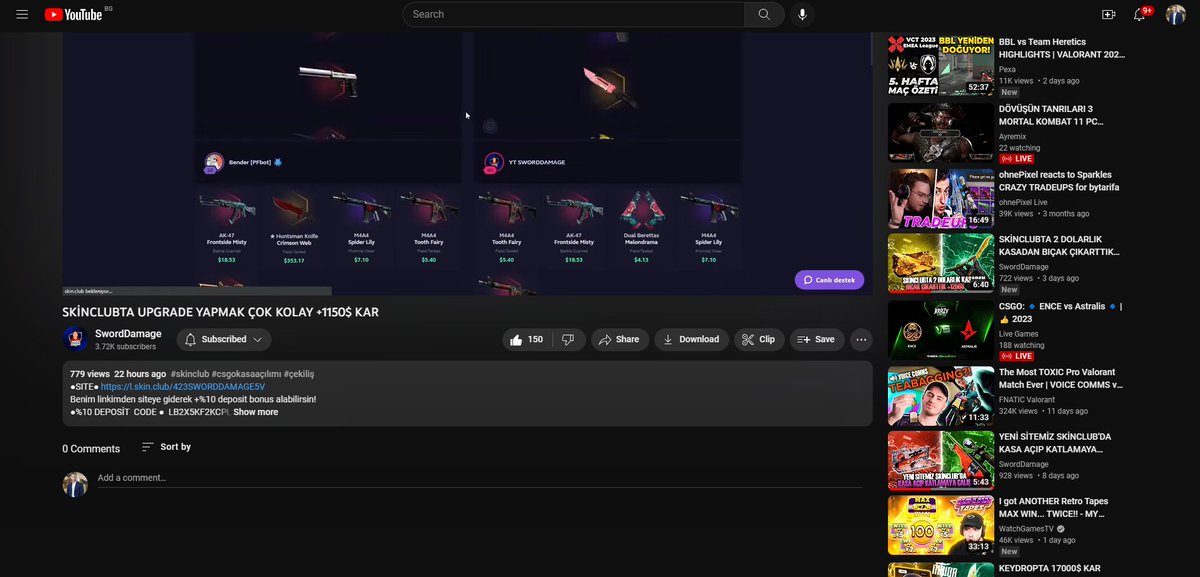Click the 779 views text
The width and height of the screenshot is (1200, 577).
(x=90, y=373)
